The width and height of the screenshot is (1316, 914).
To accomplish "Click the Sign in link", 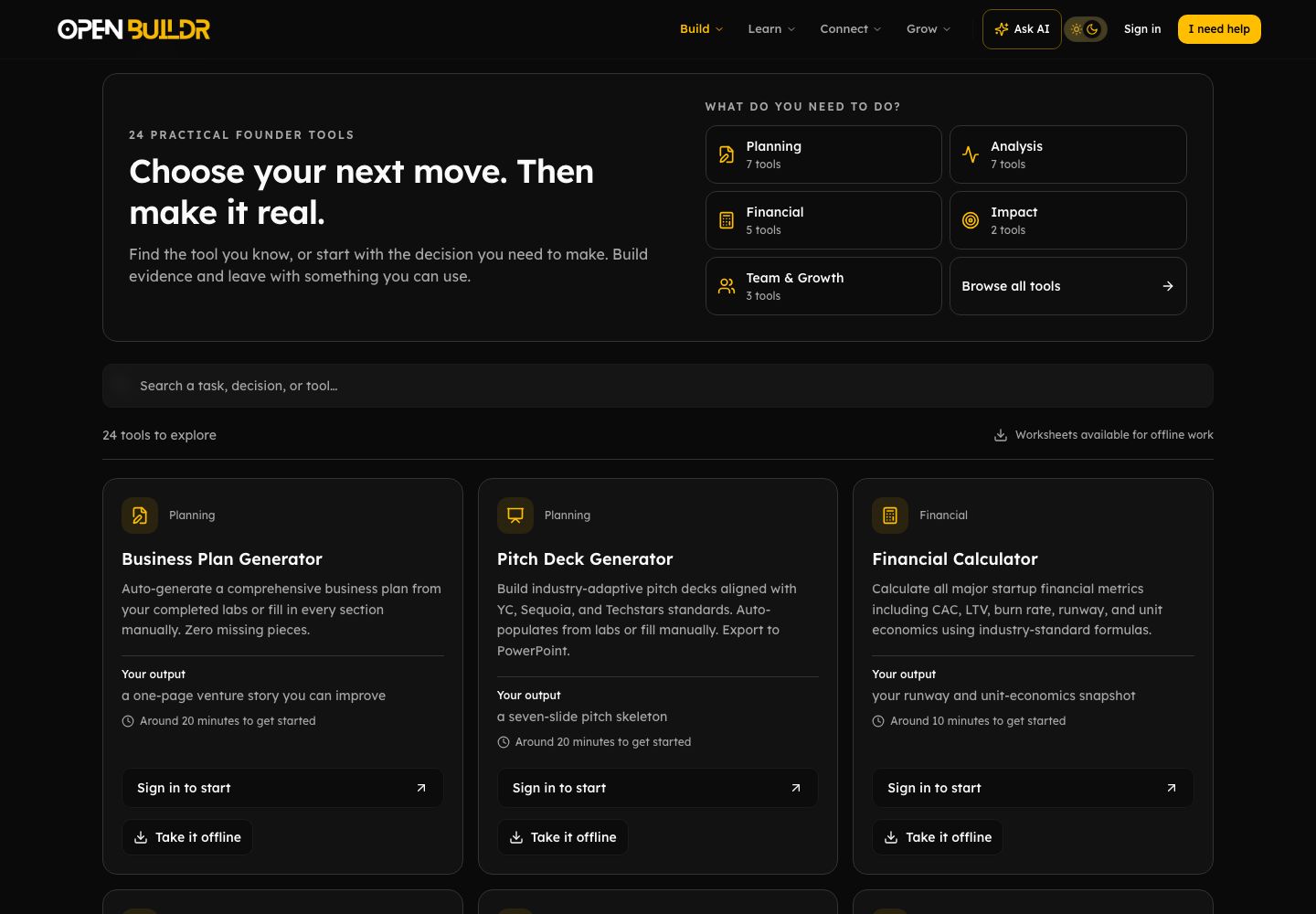I will point(1142,29).
